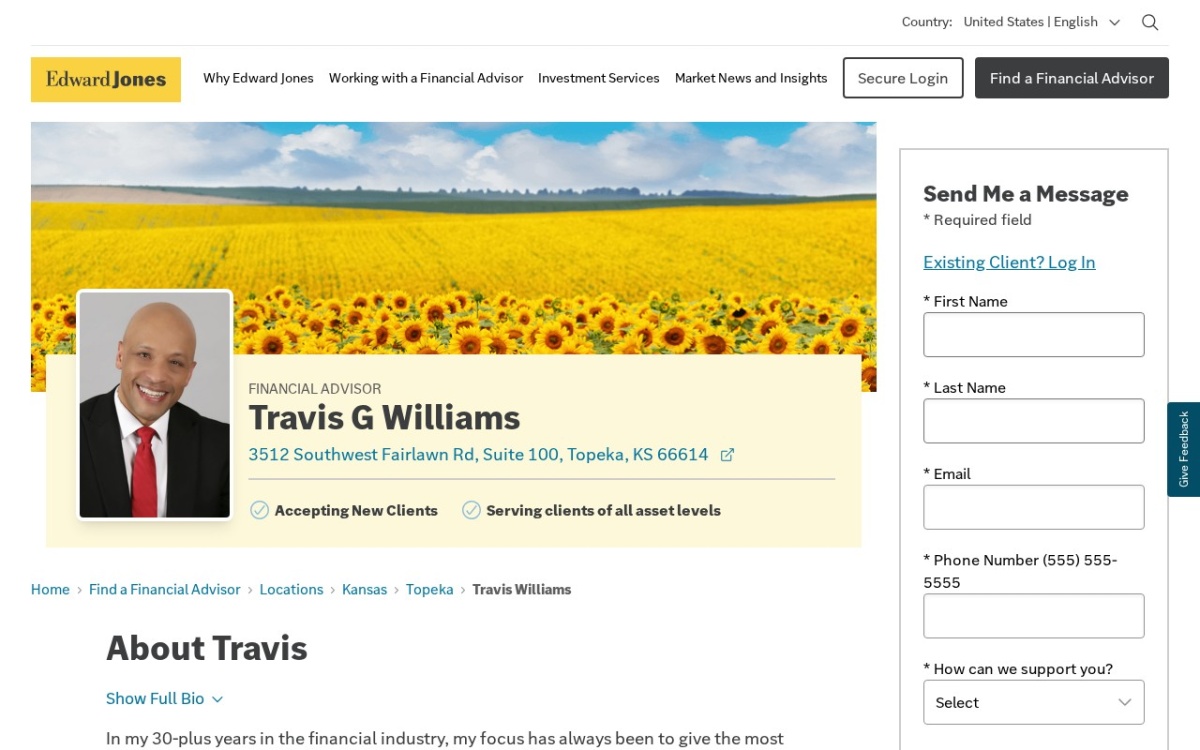
Task: Open Working with a Financial Advisor menu
Action: (x=426, y=78)
